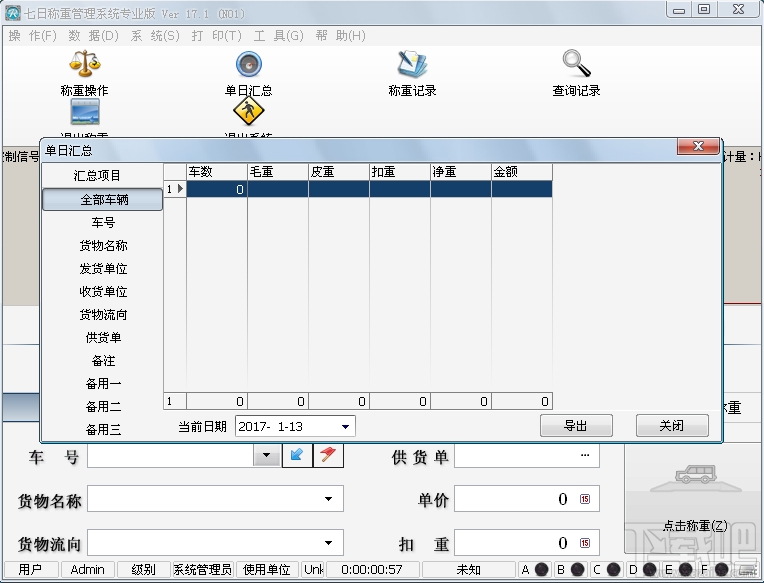The height and width of the screenshot is (583, 764).
Task: Select 备用一 summary item
Action: click(x=103, y=383)
